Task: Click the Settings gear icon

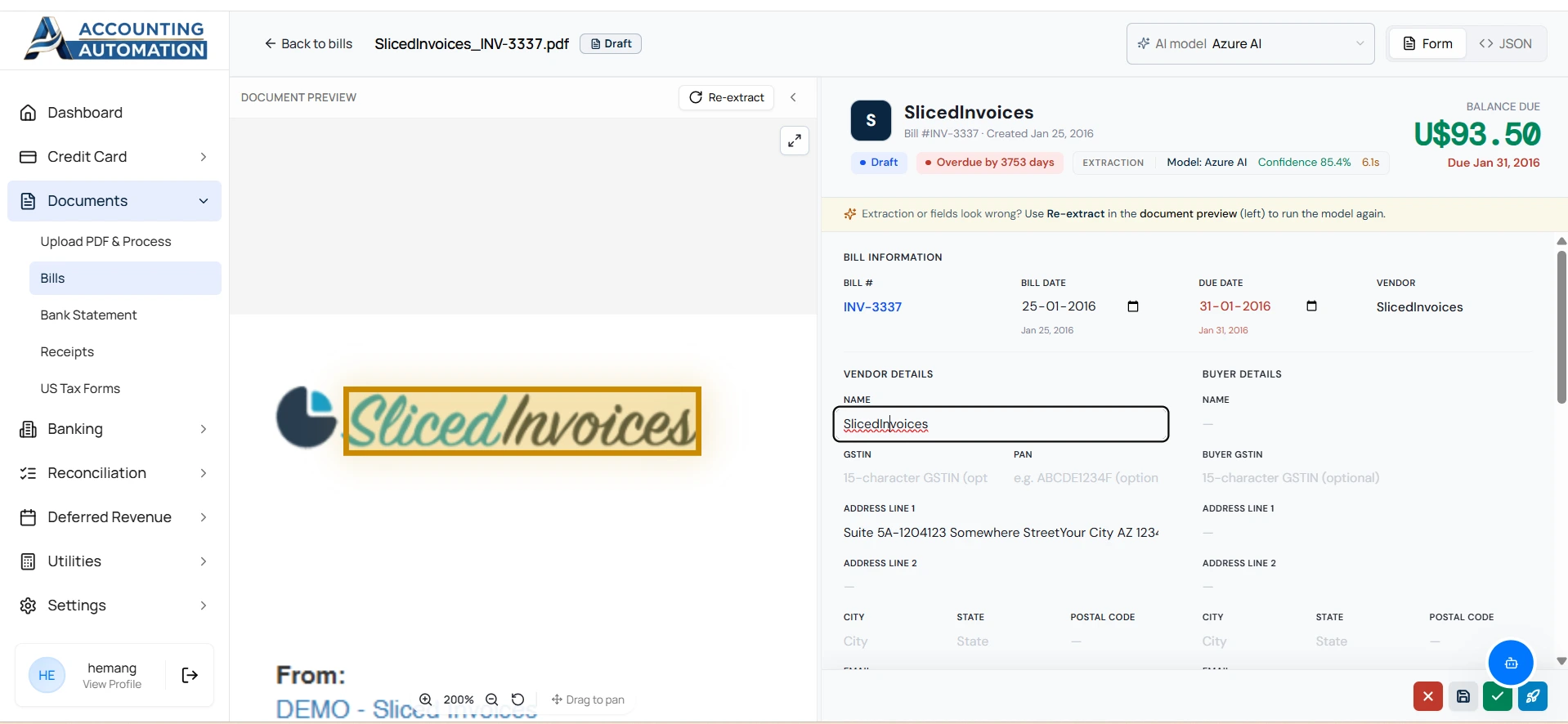Action: click(28, 606)
